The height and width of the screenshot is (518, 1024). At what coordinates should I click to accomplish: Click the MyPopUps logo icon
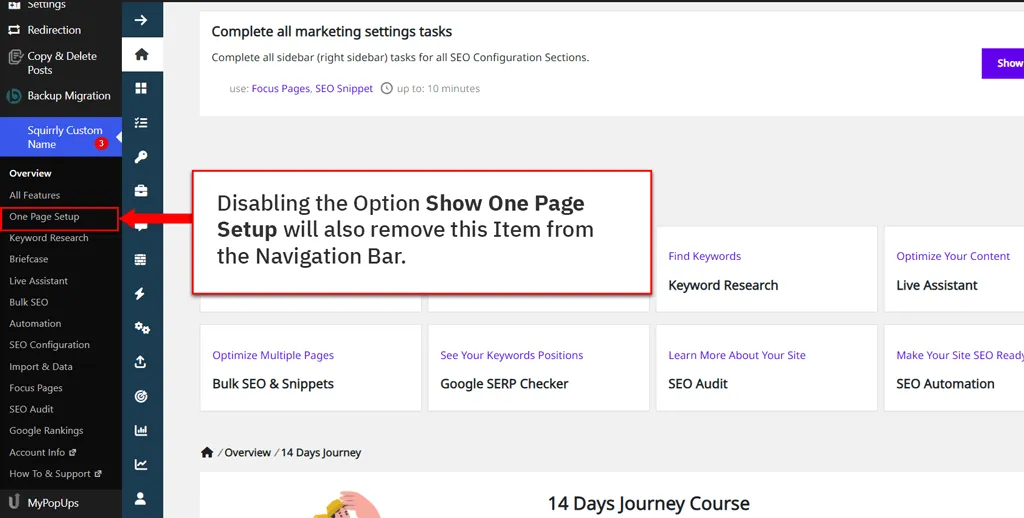[x=14, y=502]
